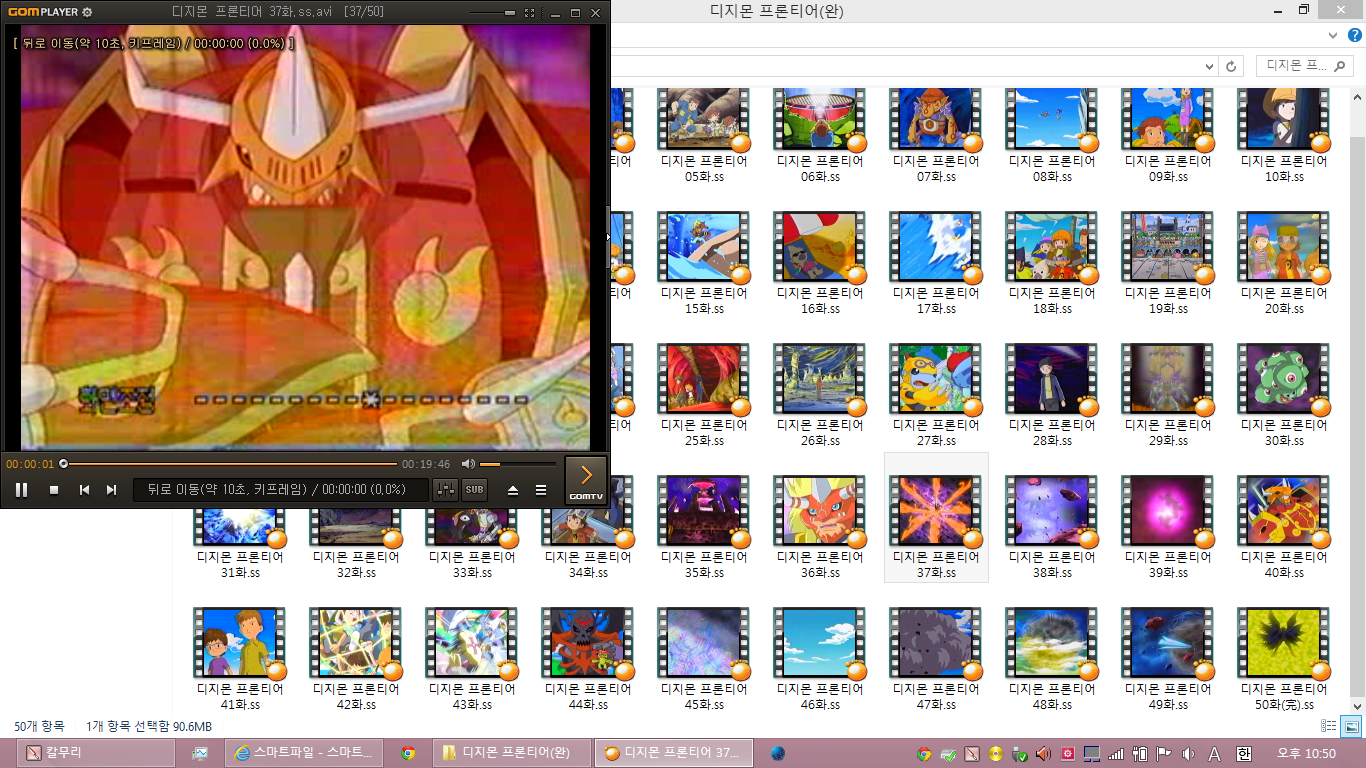This screenshot has width=1366, height=768.
Task: Select video 디지몬 프론티어 35화.ss
Action: 704,527
